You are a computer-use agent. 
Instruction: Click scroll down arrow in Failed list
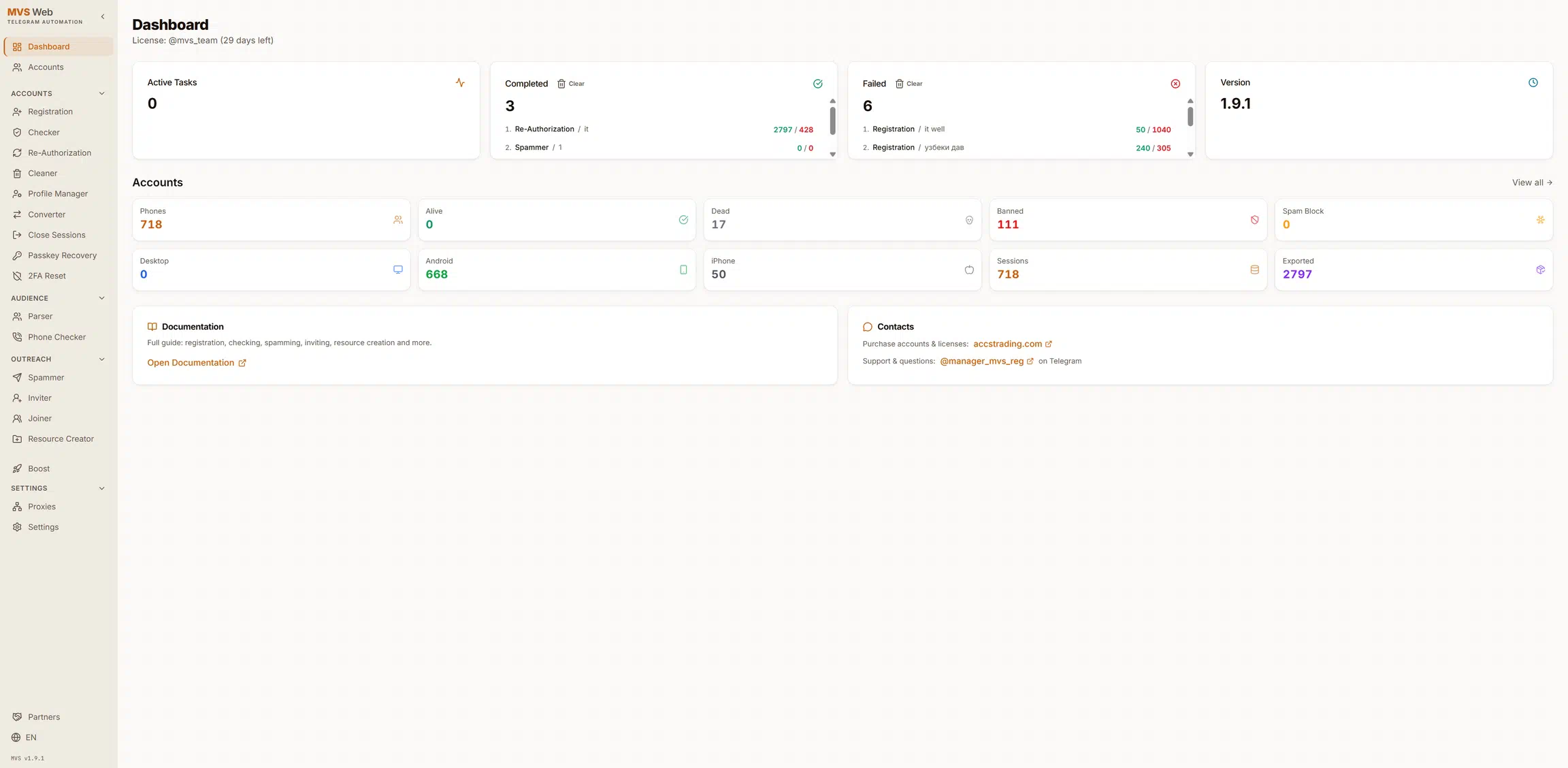click(x=1190, y=155)
